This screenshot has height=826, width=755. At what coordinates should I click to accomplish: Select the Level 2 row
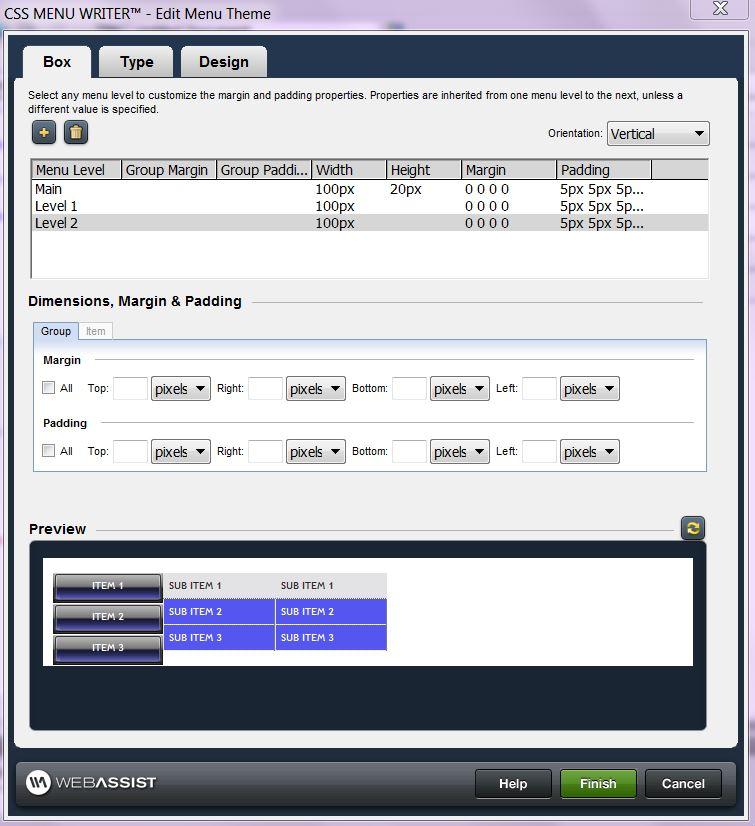[x=370, y=223]
